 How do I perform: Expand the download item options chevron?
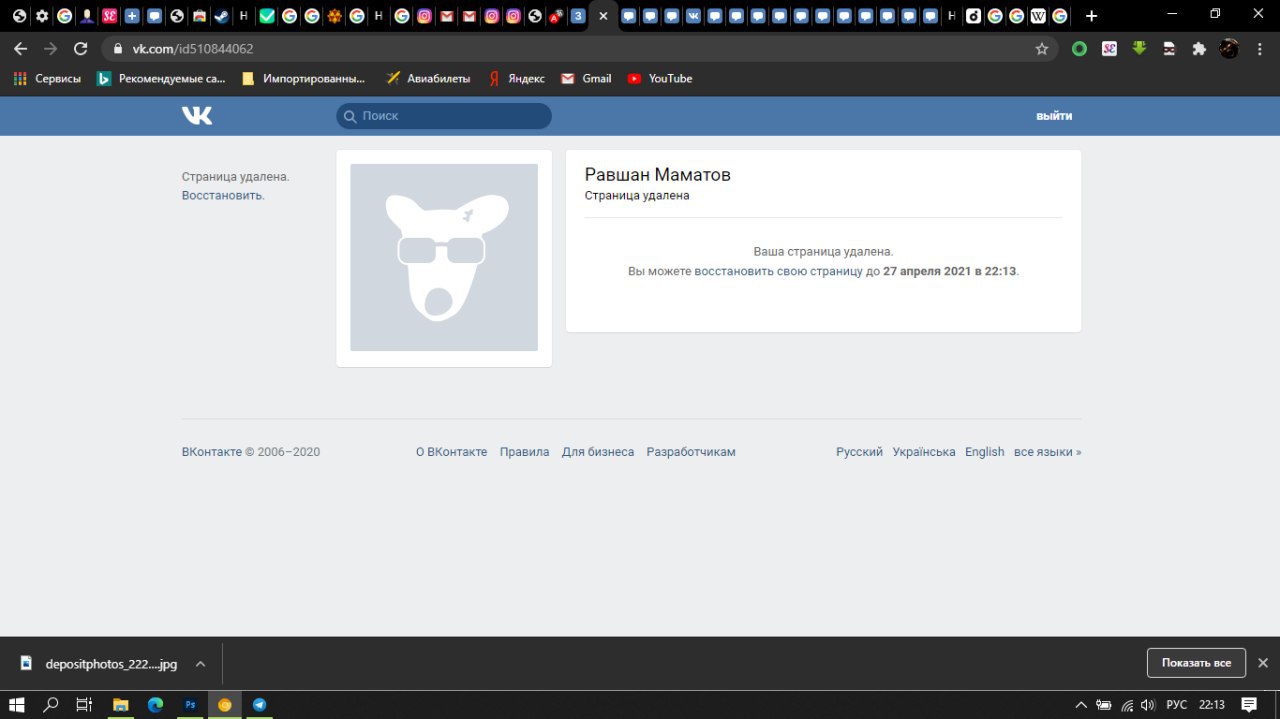tap(200, 663)
